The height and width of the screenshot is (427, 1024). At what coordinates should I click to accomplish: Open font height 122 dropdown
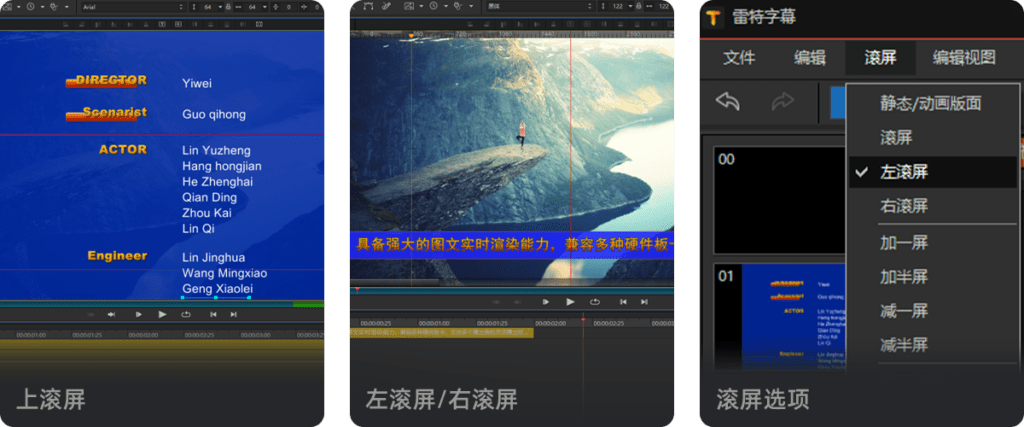tap(630, 7)
